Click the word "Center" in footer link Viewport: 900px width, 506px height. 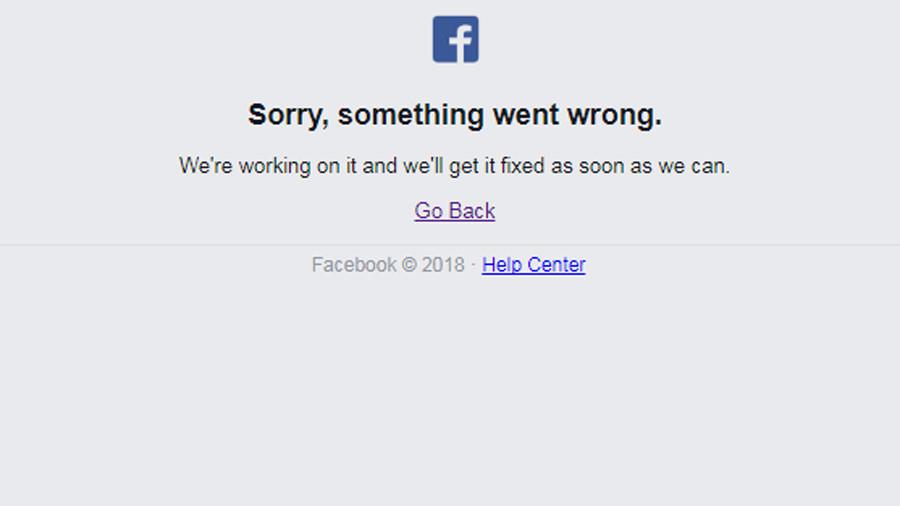[556, 265]
